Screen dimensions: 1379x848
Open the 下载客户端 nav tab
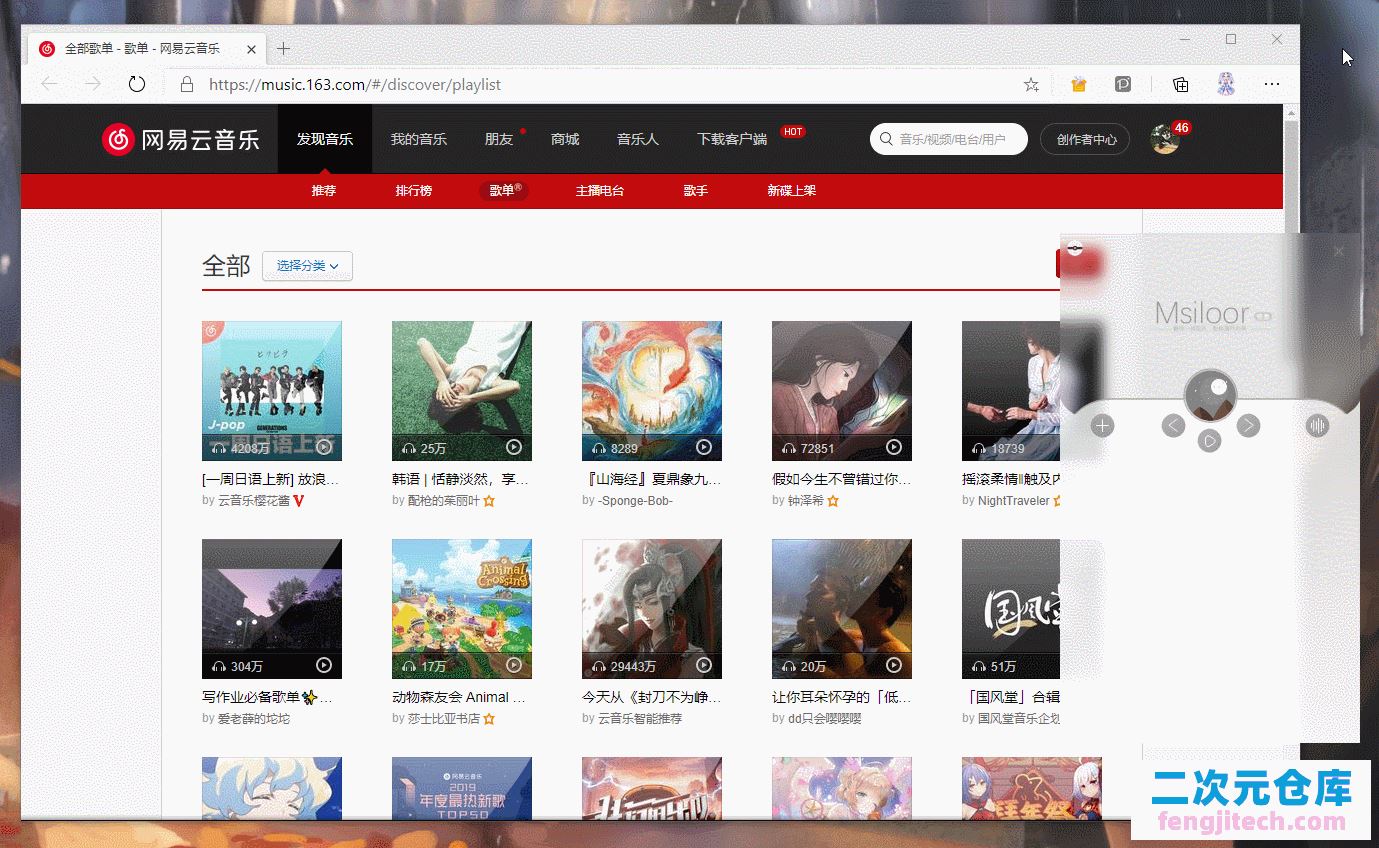pos(732,139)
